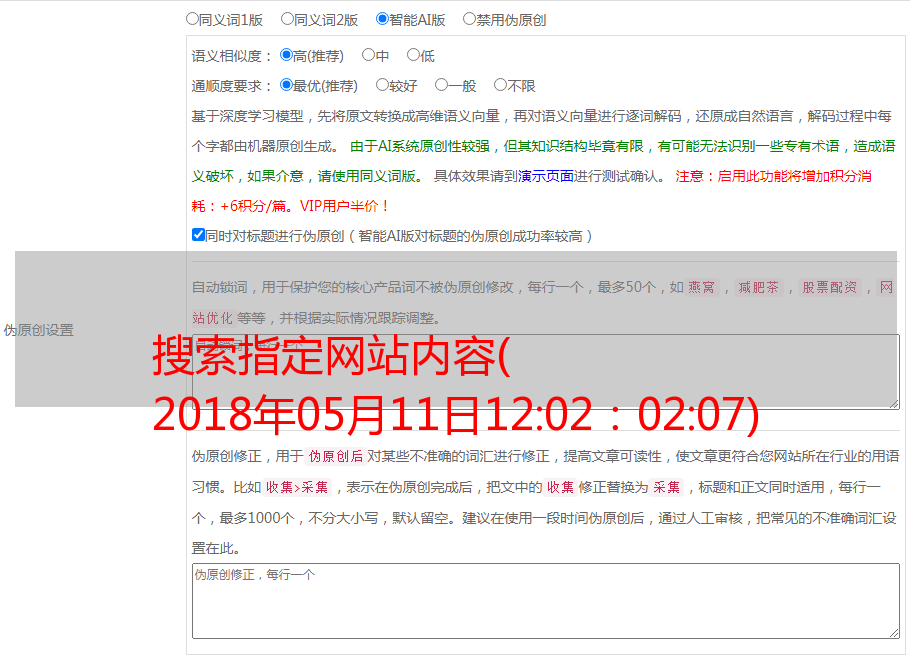Choose the 智能AI版 radio option
Viewport: 911px width, 658px height.
[382, 19]
